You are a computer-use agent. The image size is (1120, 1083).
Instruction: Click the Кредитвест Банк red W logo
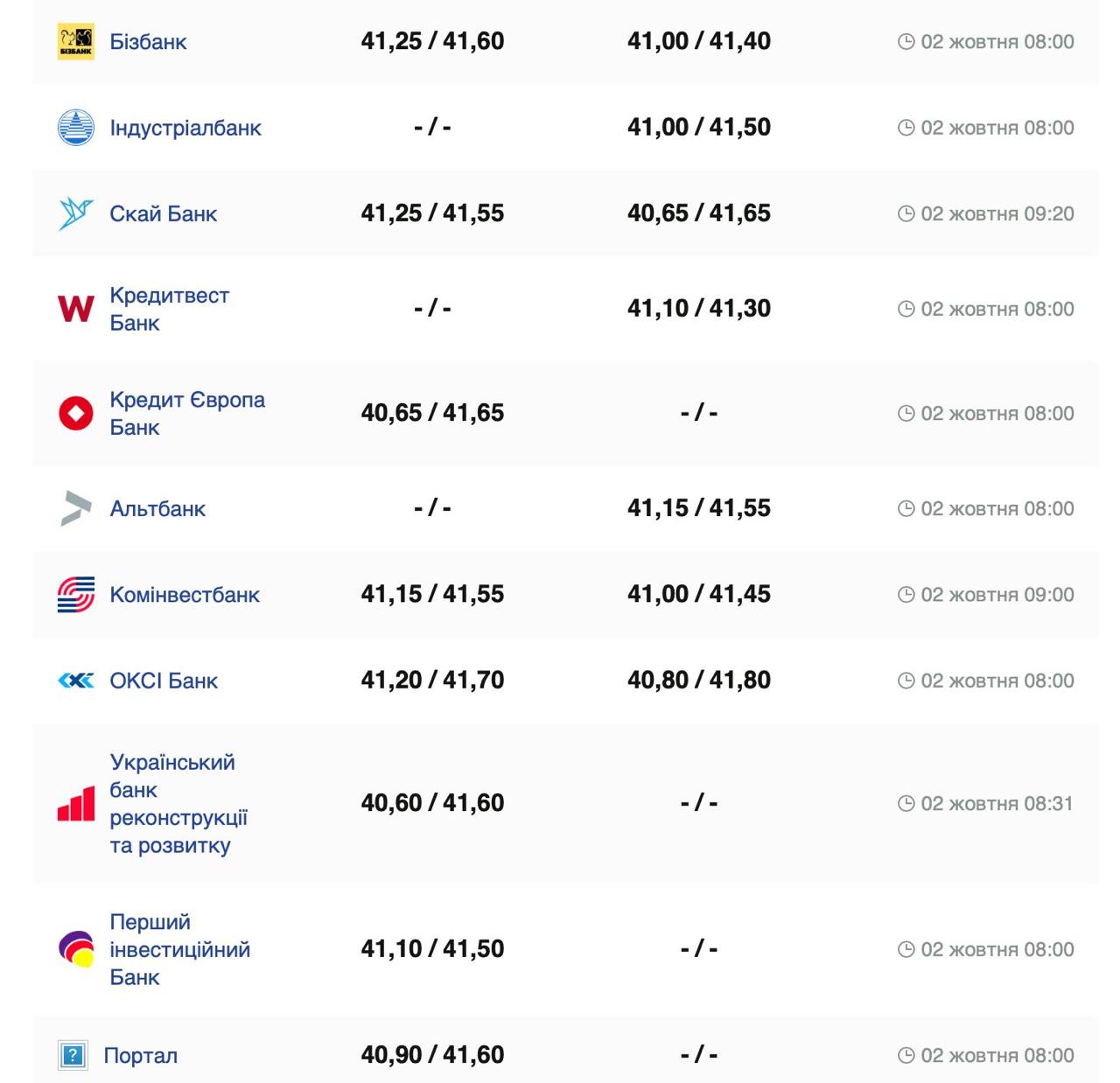[76, 308]
